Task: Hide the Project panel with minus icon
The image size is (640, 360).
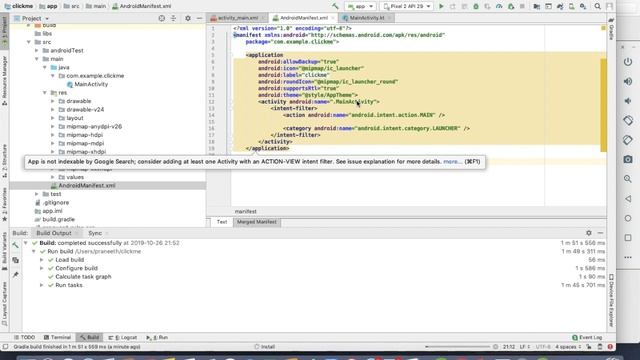Action: pos(199,18)
